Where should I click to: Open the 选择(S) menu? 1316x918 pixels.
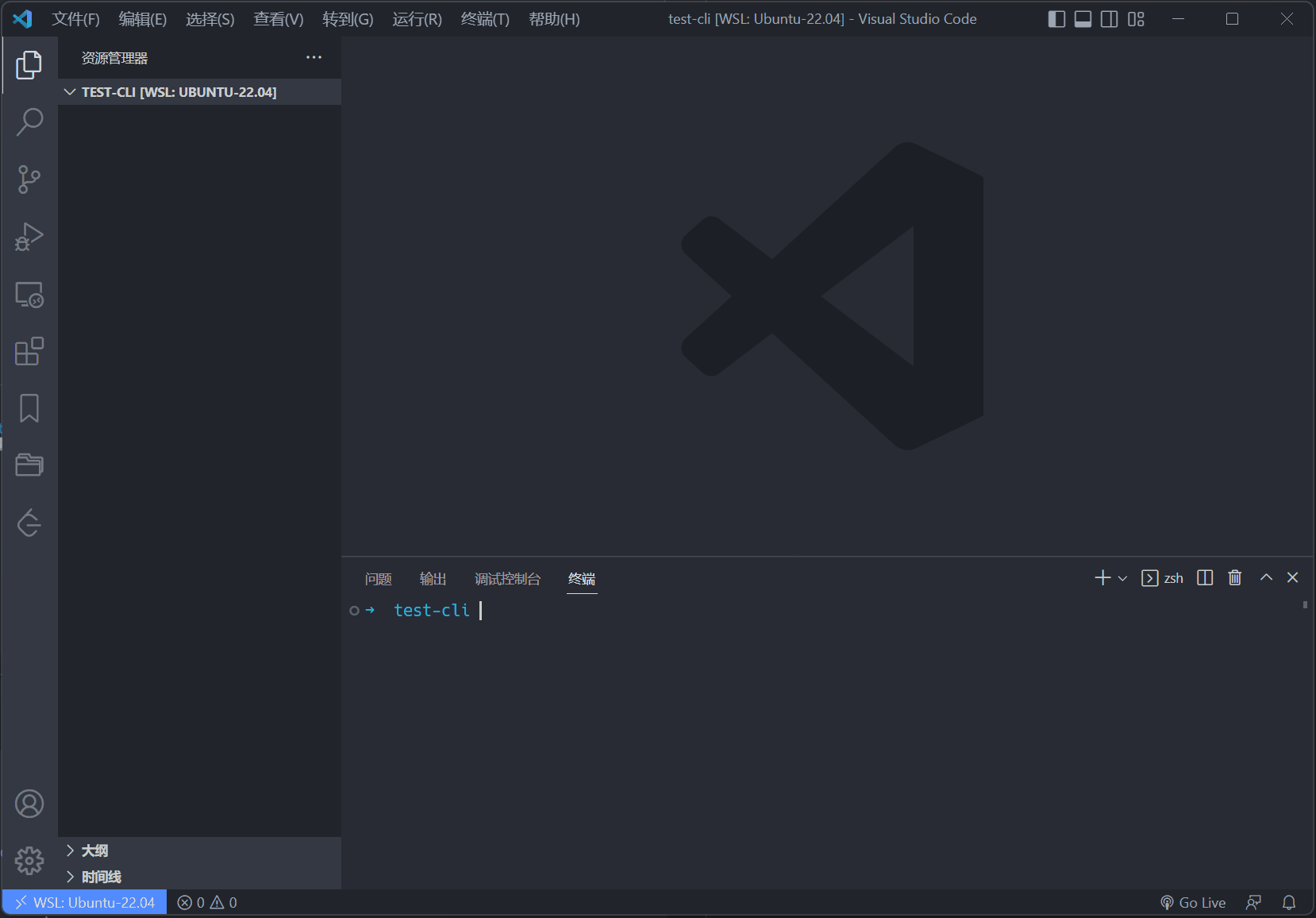tap(210, 19)
